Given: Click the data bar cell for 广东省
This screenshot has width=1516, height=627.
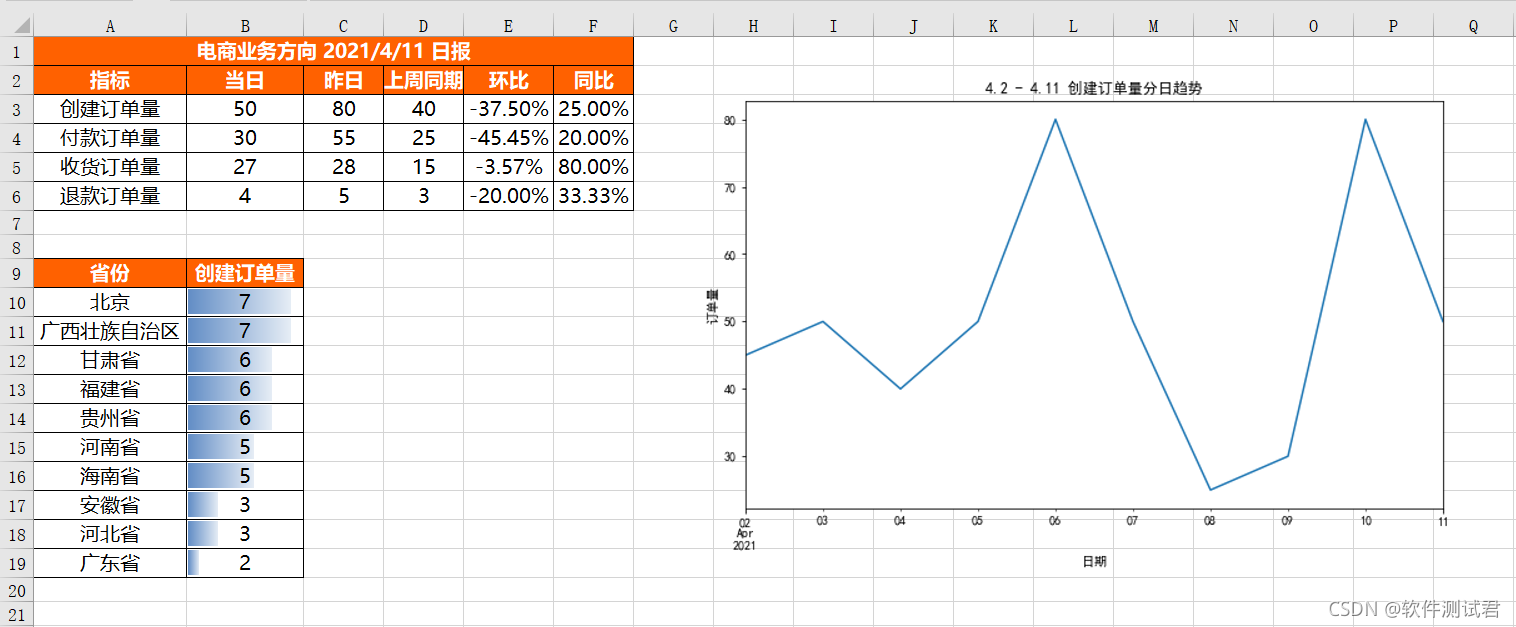Looking at the screenshot, I should 245,563.
